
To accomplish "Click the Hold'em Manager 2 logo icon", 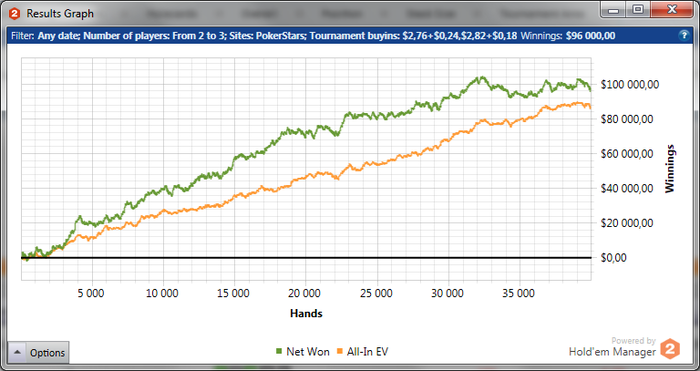I will [x=670, y=349].
